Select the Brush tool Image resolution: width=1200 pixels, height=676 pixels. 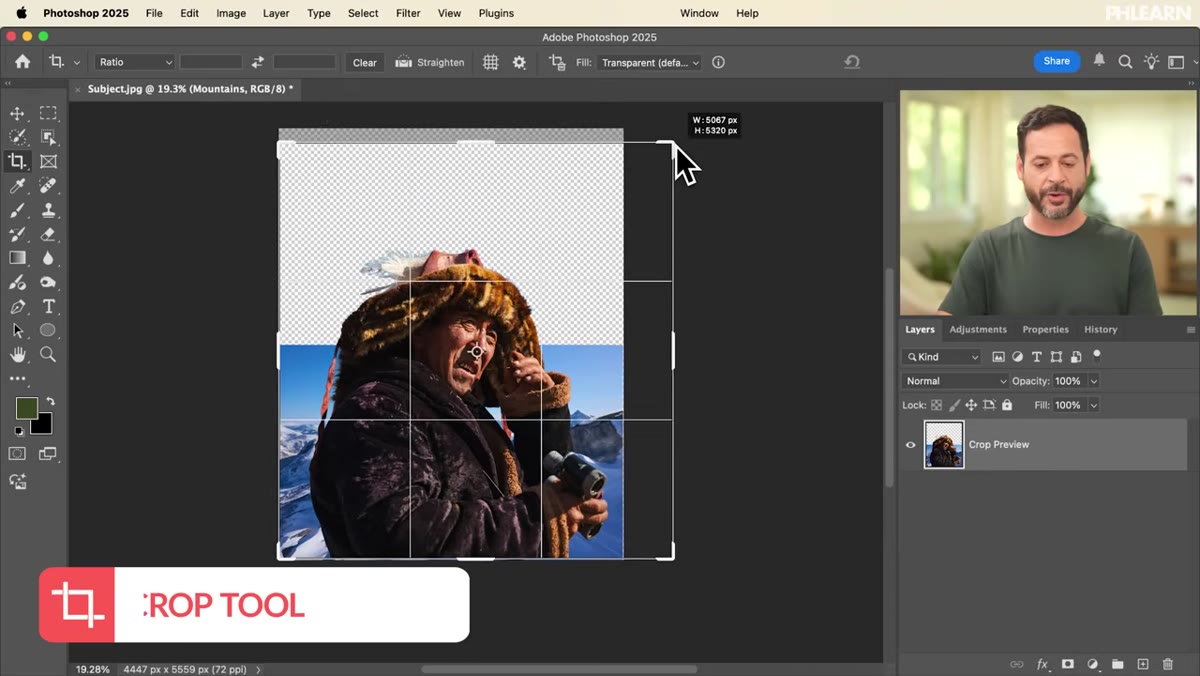17,210
